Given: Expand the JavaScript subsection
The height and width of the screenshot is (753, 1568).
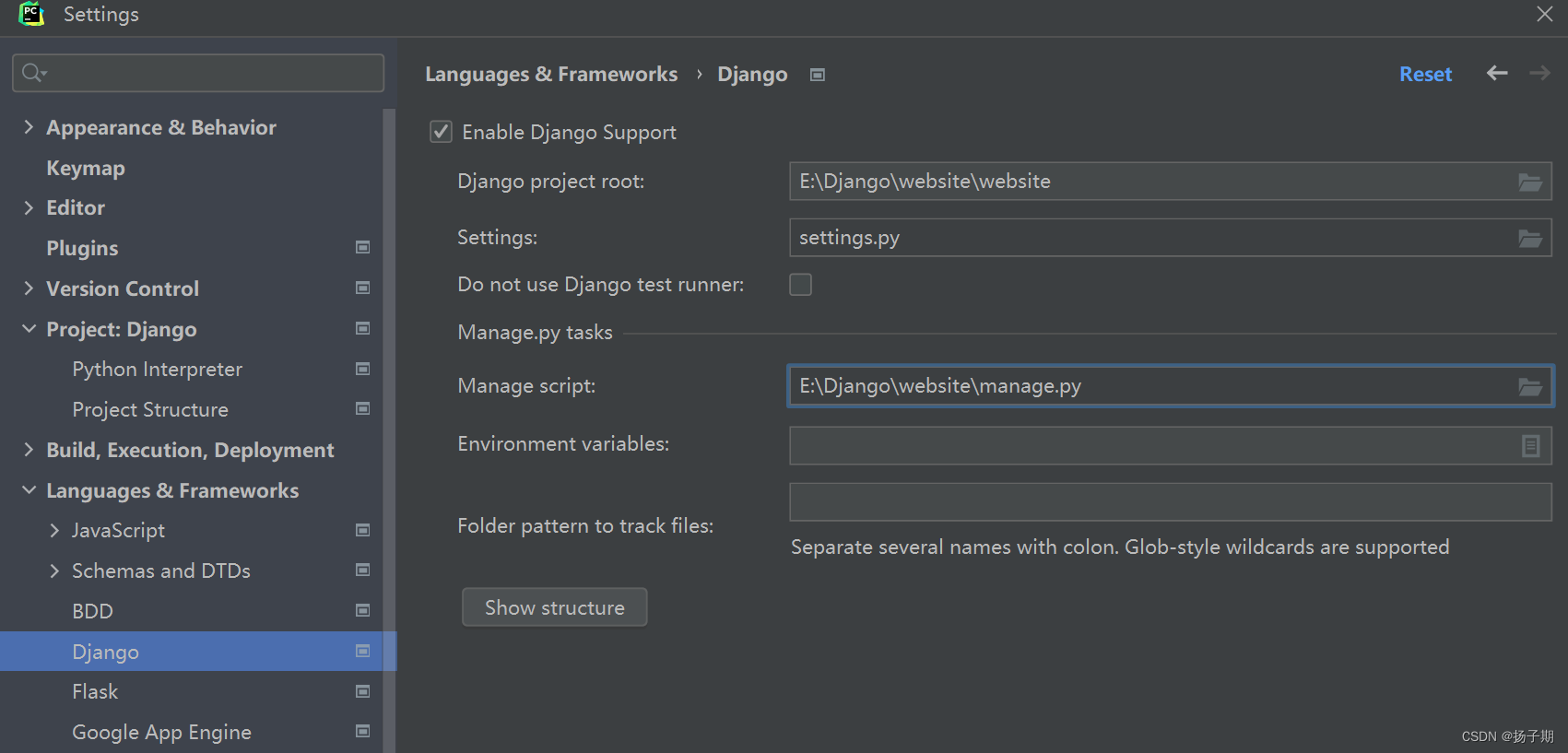Looking at the screenshot, I should click(54, 530).
